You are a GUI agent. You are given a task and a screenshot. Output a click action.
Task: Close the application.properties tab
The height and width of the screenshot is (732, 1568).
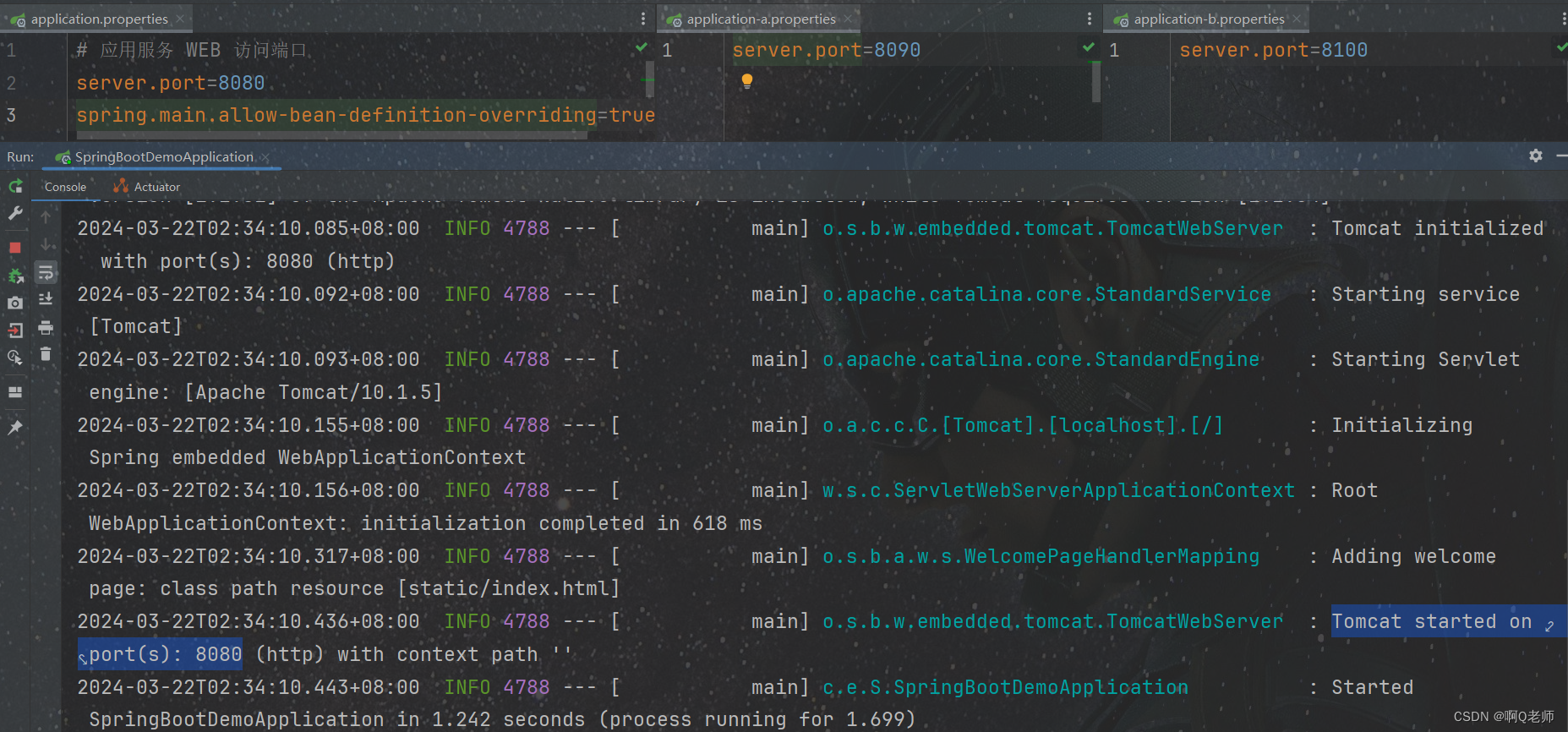click(180, 19)
